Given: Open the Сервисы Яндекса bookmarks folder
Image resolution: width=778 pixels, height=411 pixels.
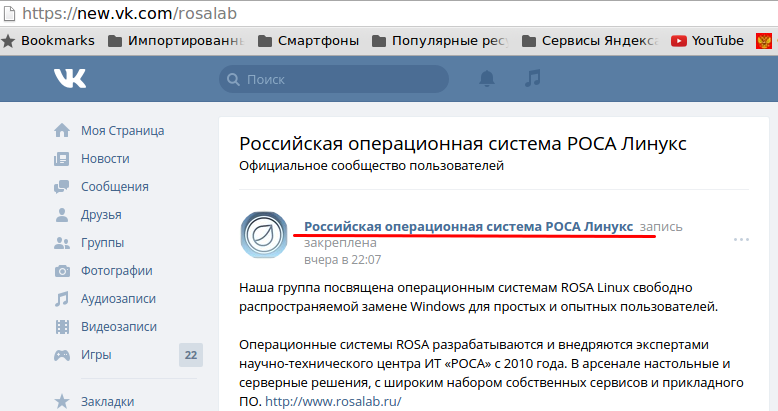Looking at the screenshot, I should coord(590,41).
